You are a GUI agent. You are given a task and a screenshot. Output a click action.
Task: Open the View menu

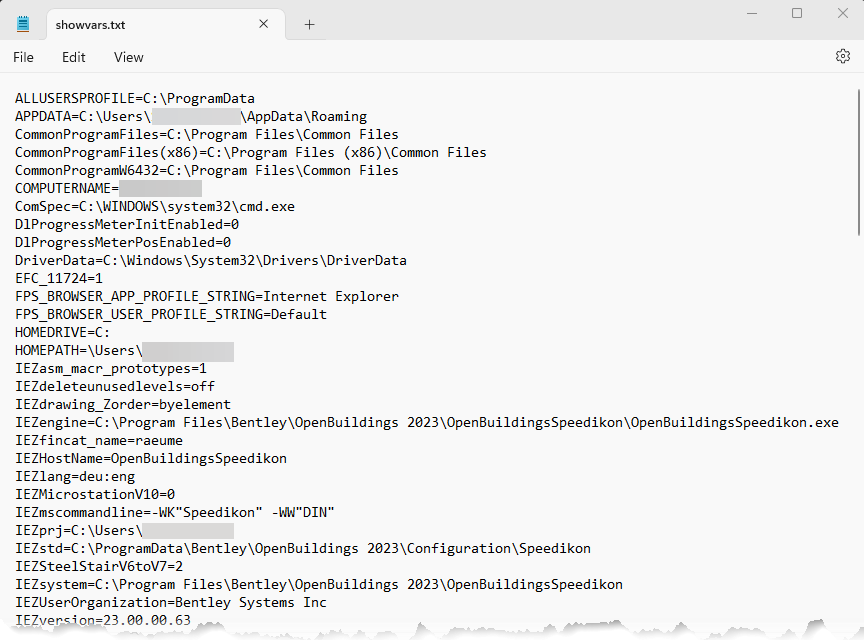[x=128, y=57]
